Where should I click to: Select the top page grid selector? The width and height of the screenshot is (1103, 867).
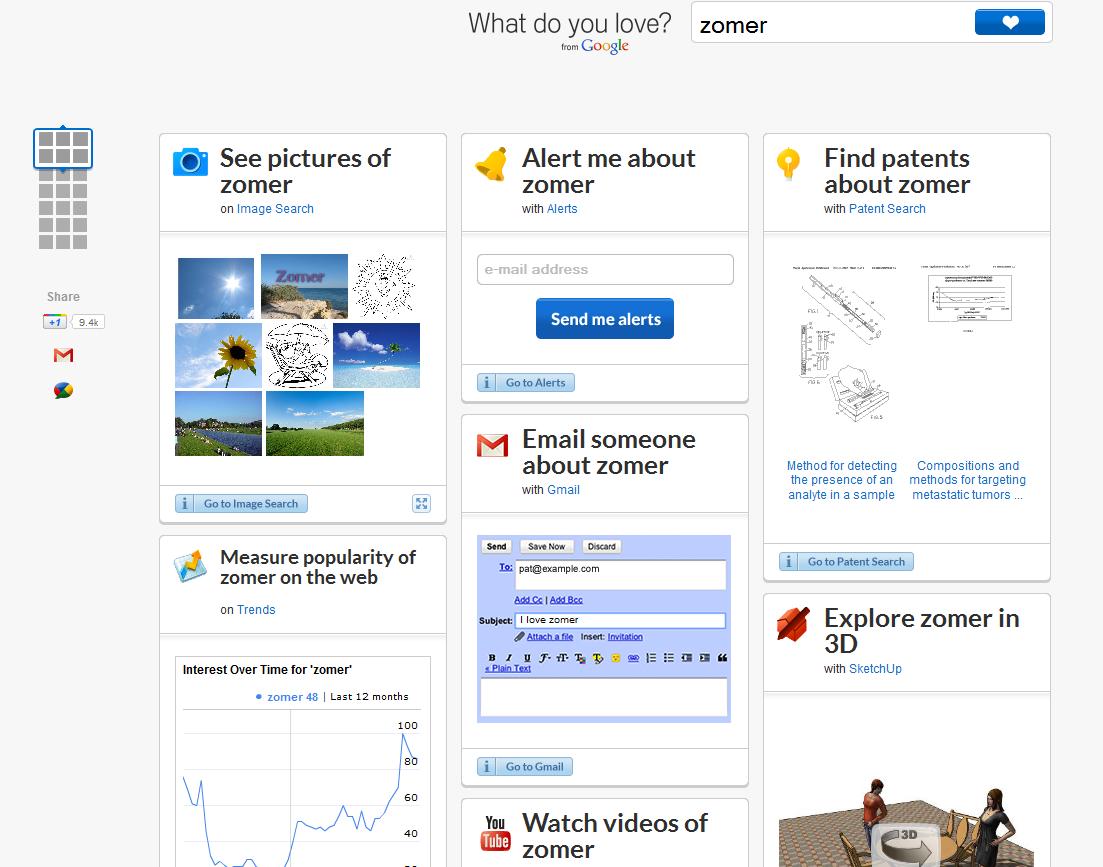(x=63, y=148)
